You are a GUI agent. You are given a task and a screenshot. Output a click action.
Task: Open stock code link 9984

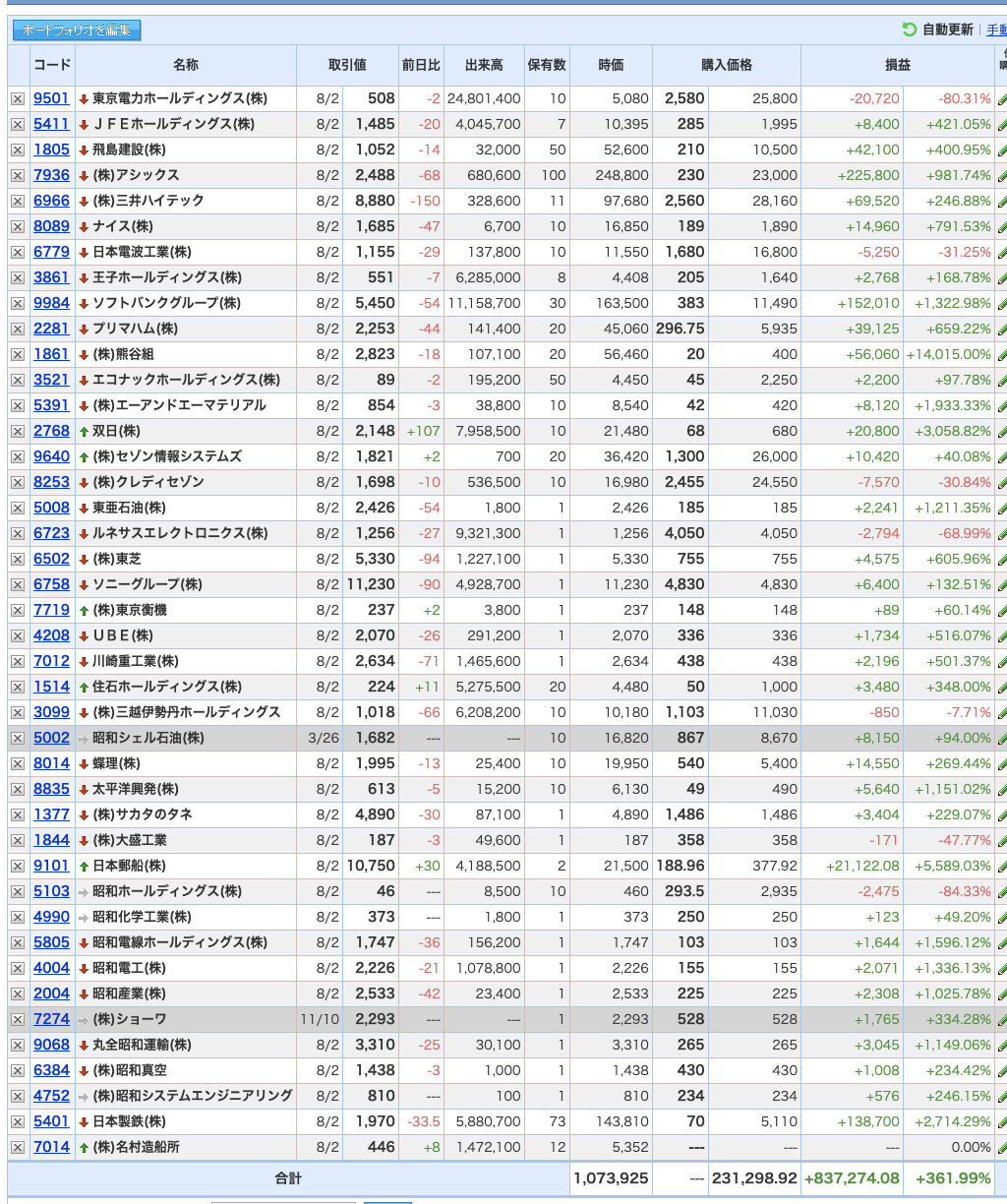coord(51,303)
